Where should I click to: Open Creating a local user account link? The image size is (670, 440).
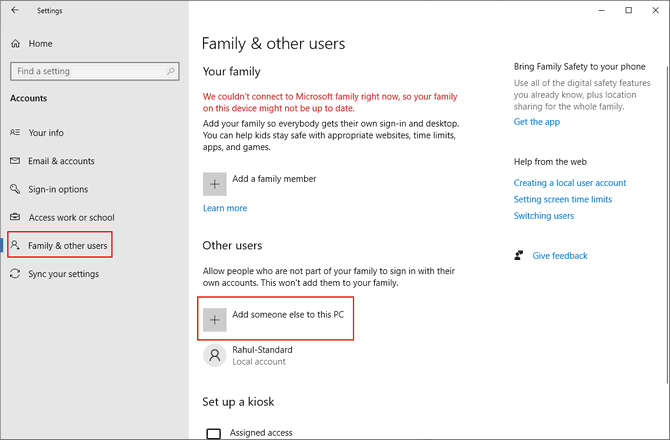(x=570, y=183)
